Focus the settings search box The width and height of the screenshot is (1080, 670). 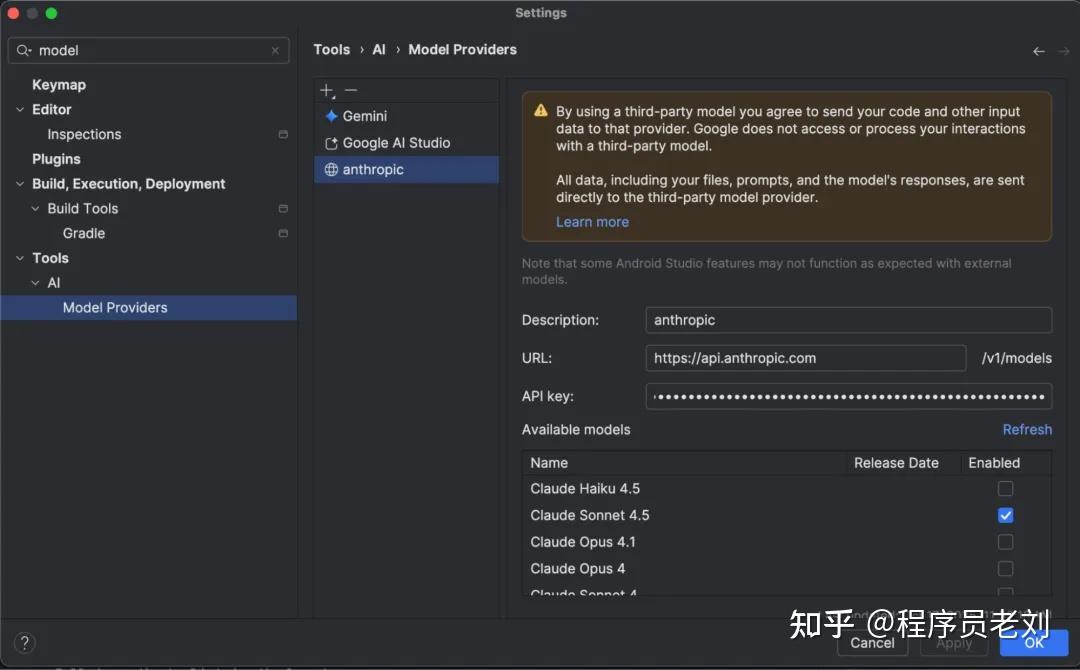(x=149, y=50)
